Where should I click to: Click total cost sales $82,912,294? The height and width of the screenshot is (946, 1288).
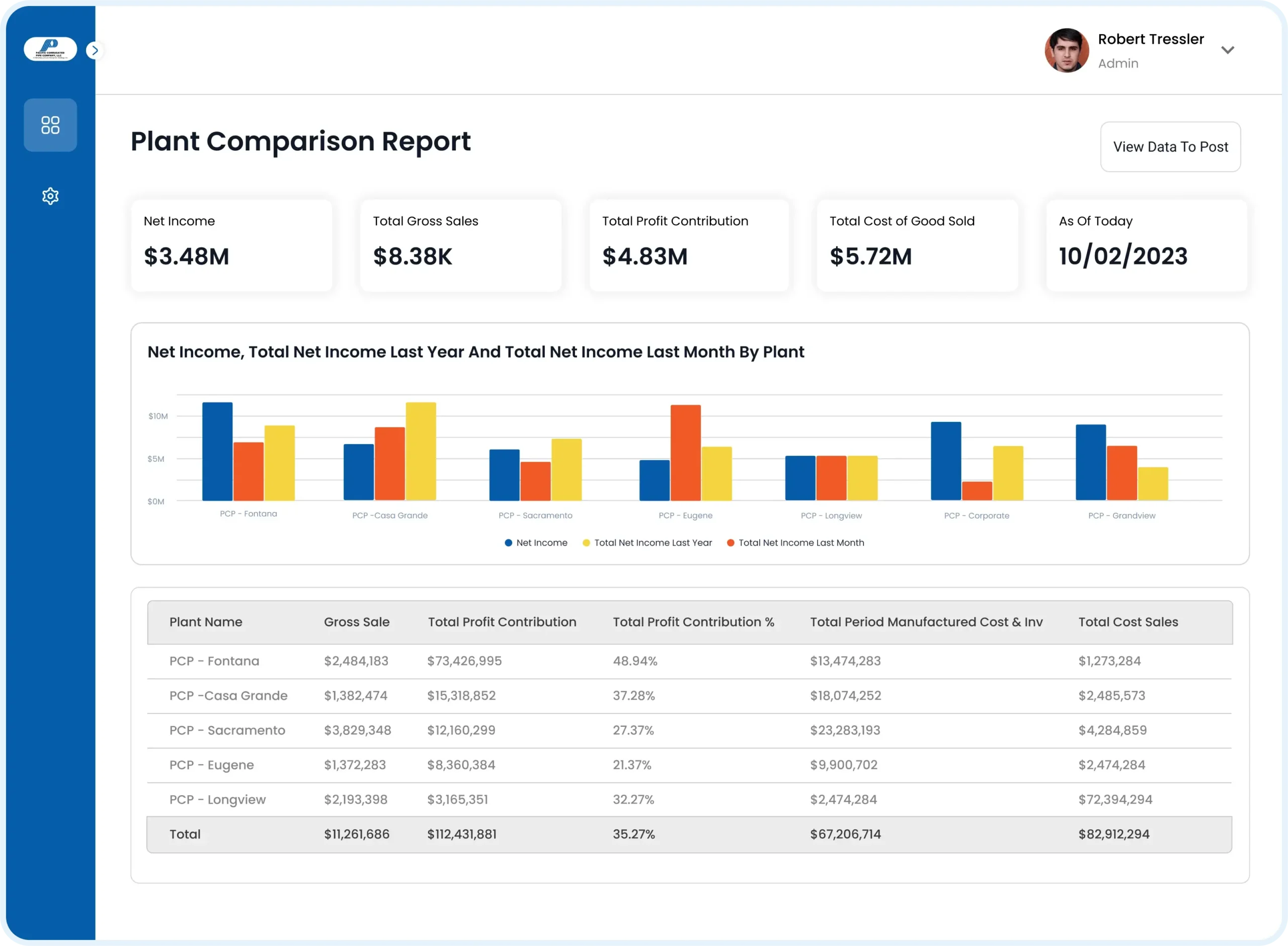click(x=1114, y=834)
